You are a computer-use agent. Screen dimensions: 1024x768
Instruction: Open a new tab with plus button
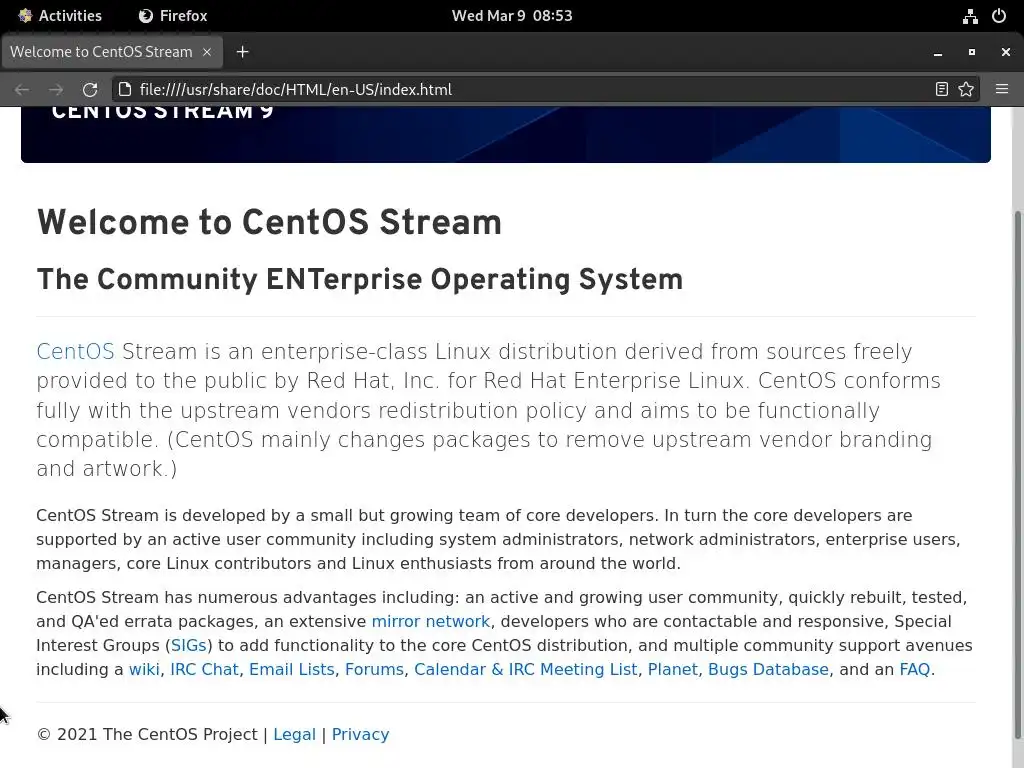(242, 52)
